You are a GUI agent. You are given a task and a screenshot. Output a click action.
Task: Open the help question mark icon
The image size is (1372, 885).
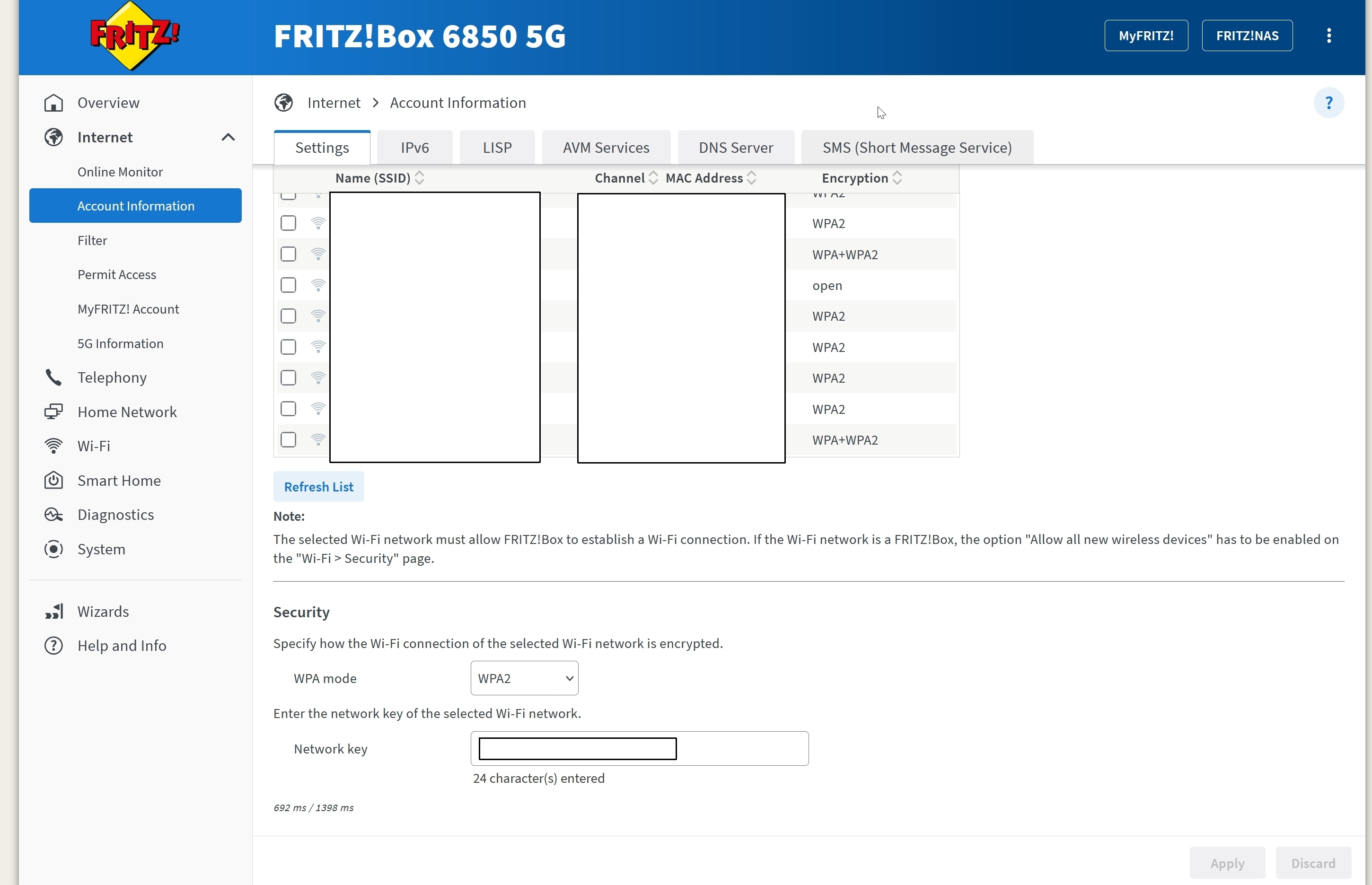pos(1328,103)
